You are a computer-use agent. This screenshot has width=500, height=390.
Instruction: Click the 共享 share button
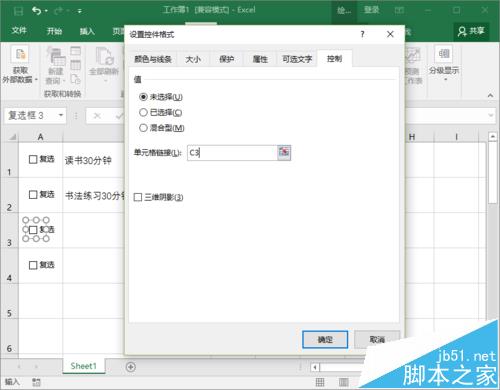coord(471,31)
